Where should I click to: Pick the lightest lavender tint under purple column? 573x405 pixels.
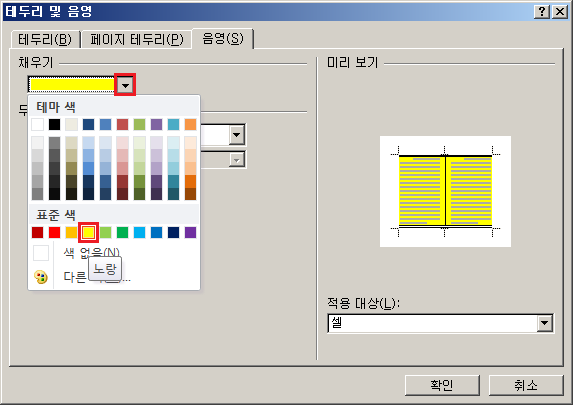coord(156,143)
